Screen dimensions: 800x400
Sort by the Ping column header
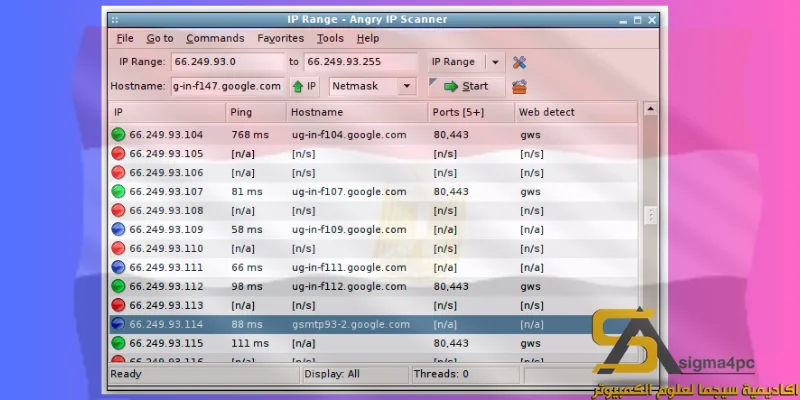(256, 112)
